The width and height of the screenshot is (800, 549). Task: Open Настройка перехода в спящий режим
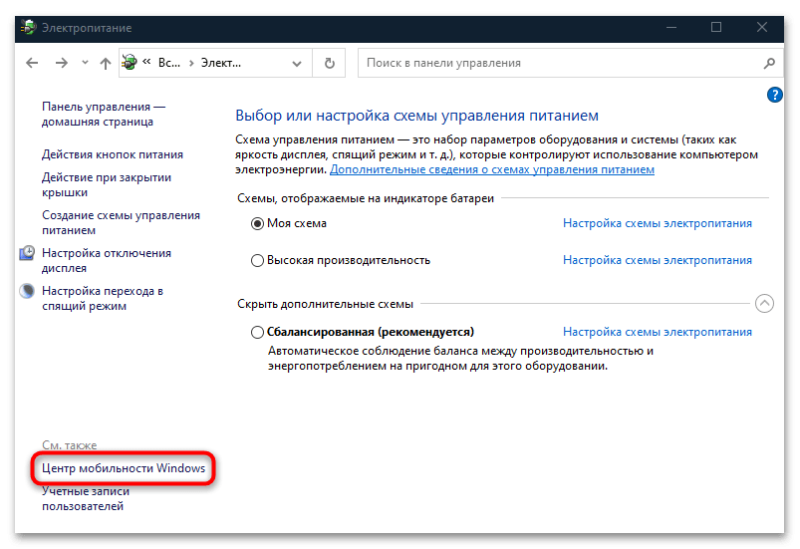tap(103, 298)
